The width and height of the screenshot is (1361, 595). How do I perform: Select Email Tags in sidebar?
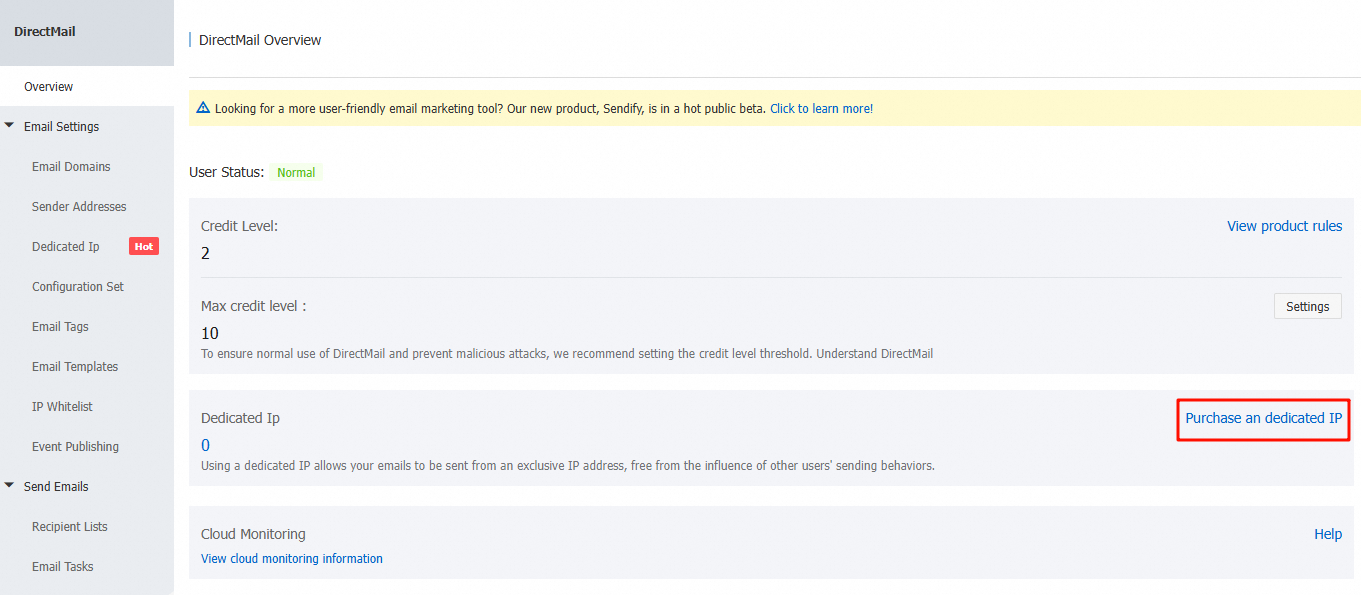click(x=60, y=327)
